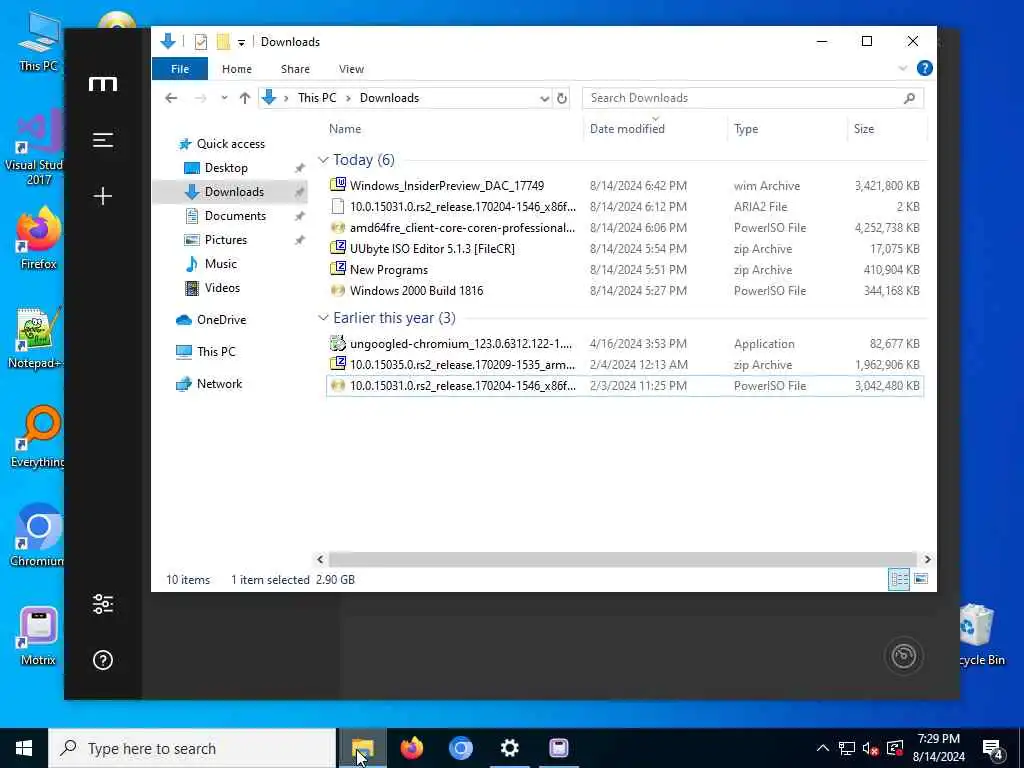Click the Motrix speedometer icon
This screenshot has width=1024, height=768.
(904, 656)
